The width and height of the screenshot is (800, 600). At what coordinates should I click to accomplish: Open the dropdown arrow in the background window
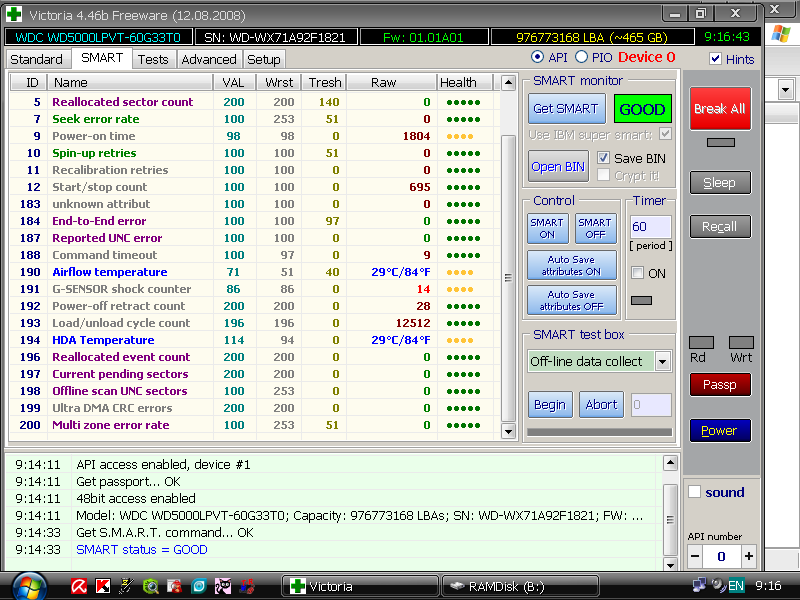(785, 90)
